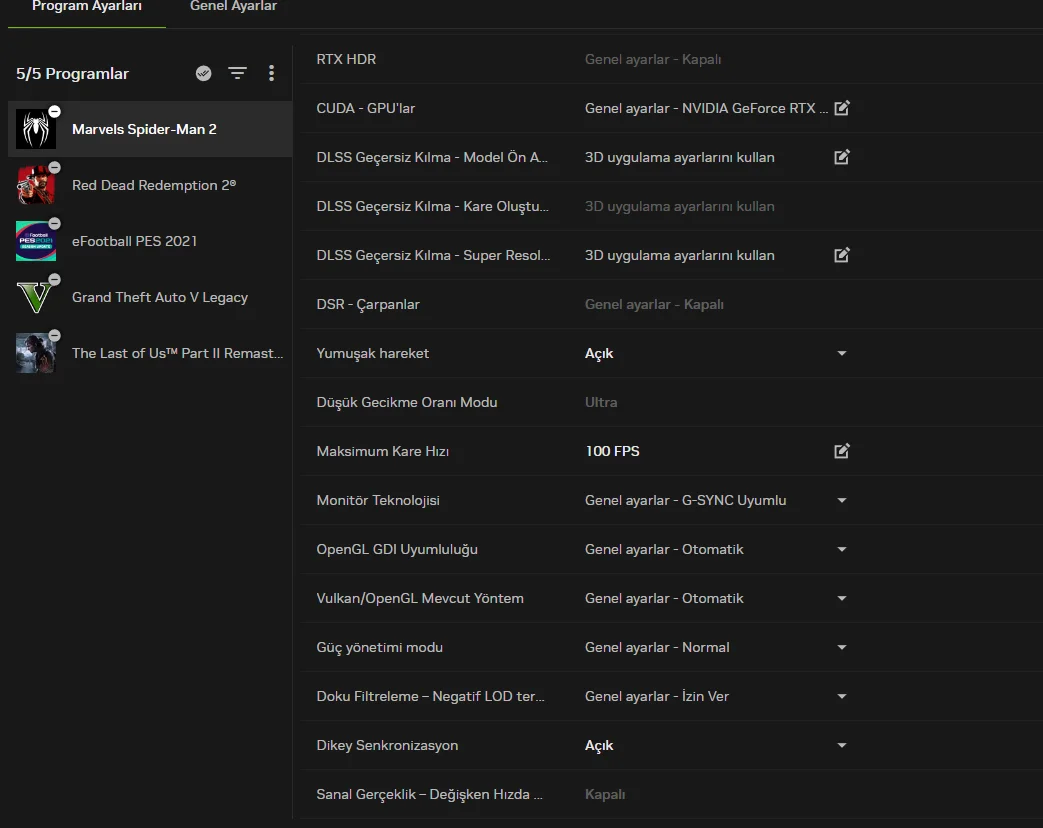Open the three-dot more options menu

(x=271, y=73)
